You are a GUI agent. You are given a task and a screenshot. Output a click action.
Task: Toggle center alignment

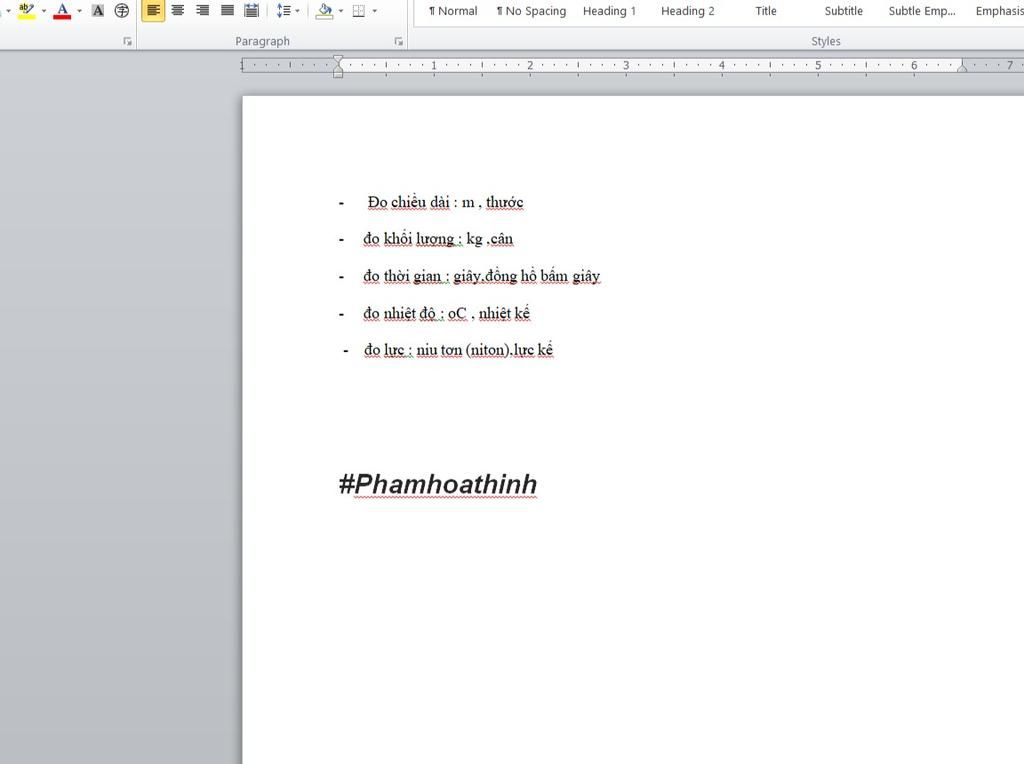[178, 11]
